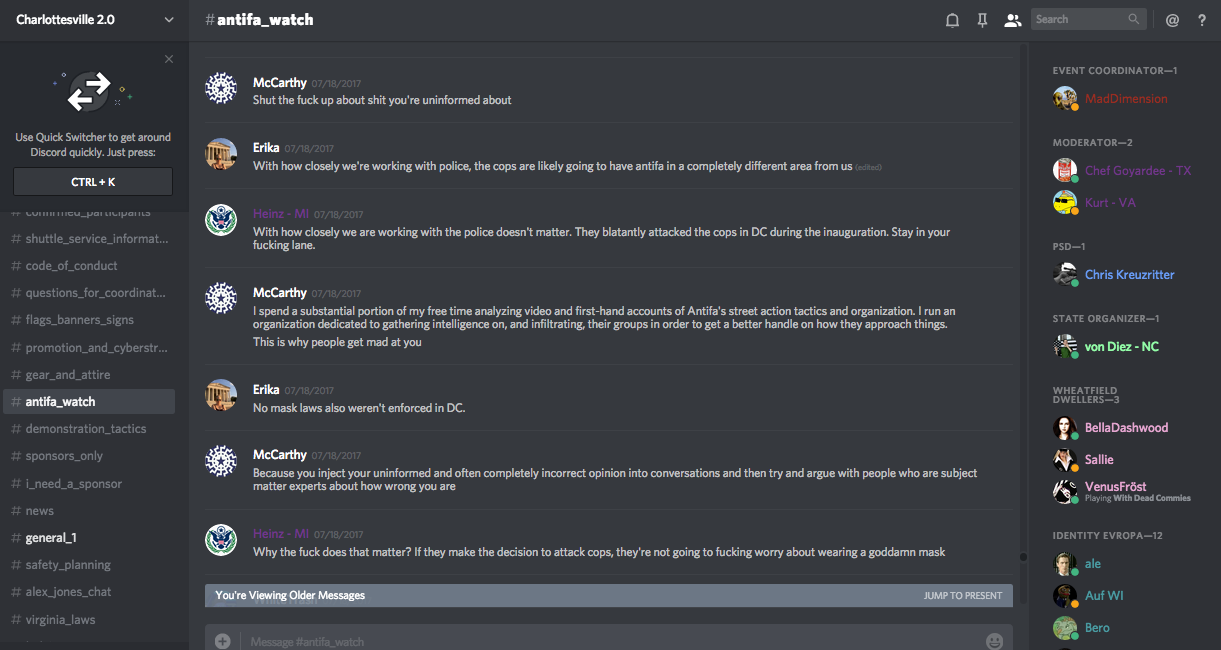Switch to the general_1 channel
Image resolution: width=1221 pixels, height=650 pixels.
[x=51, y=538]
